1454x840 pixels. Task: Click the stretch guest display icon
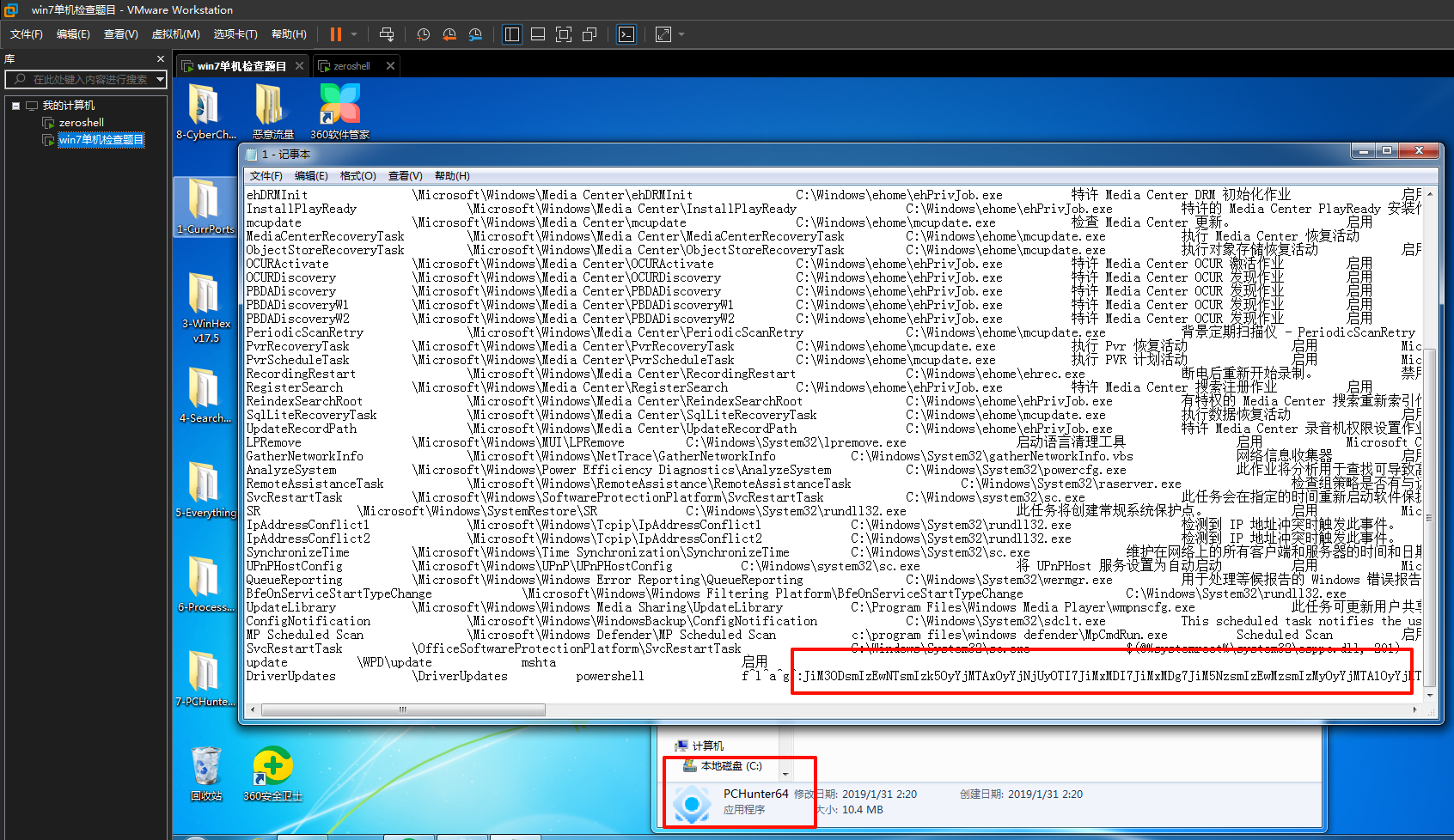click(663, 34)
